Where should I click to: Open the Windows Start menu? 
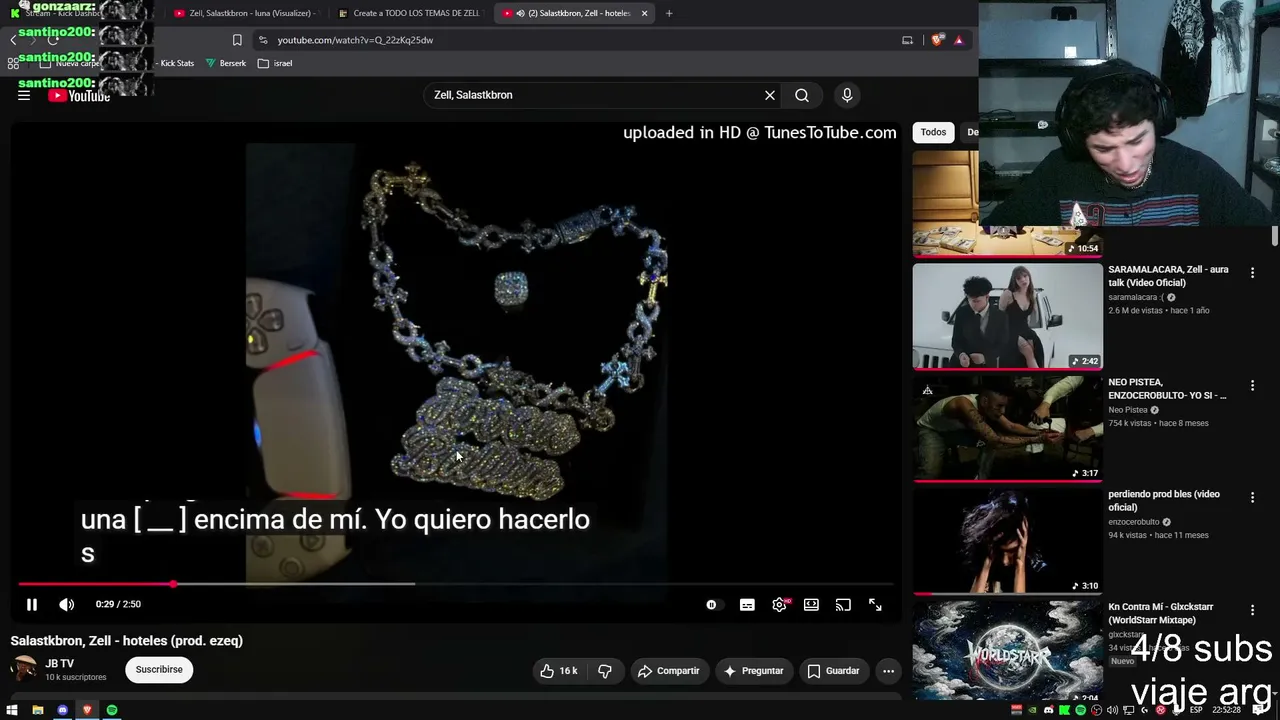(12, 710)
